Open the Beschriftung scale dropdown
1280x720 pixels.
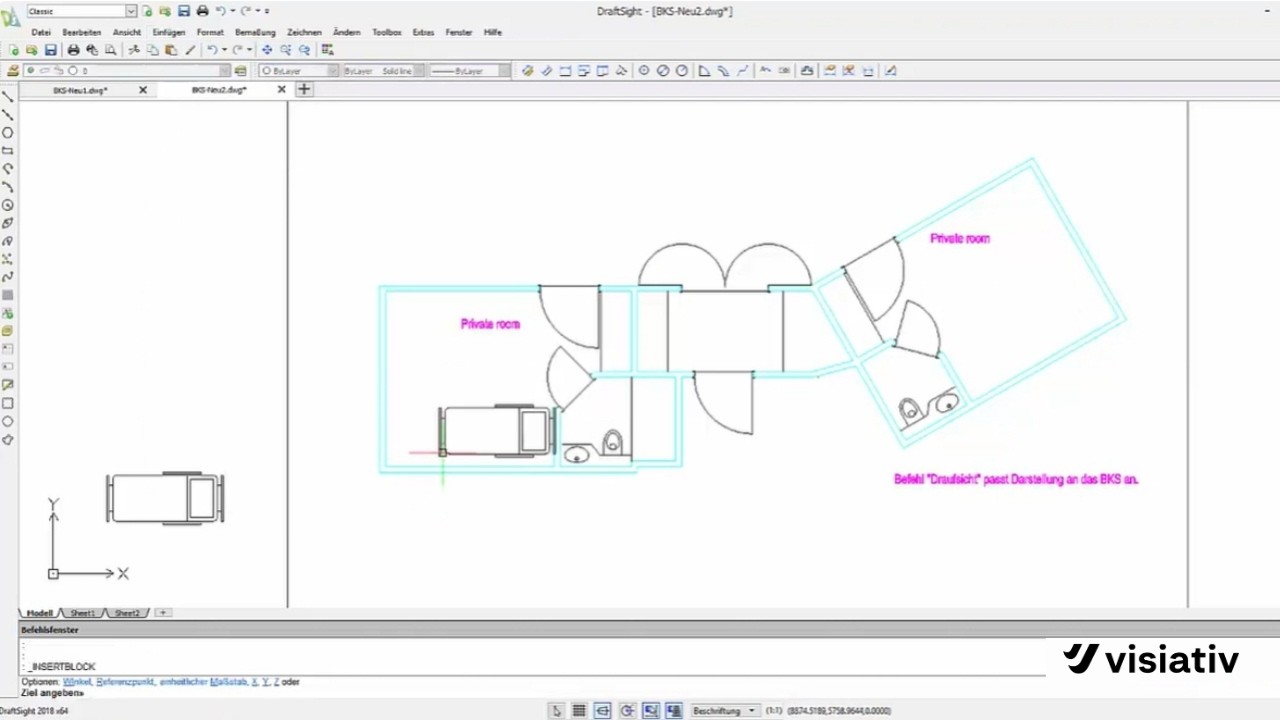[x=724, y=711]
